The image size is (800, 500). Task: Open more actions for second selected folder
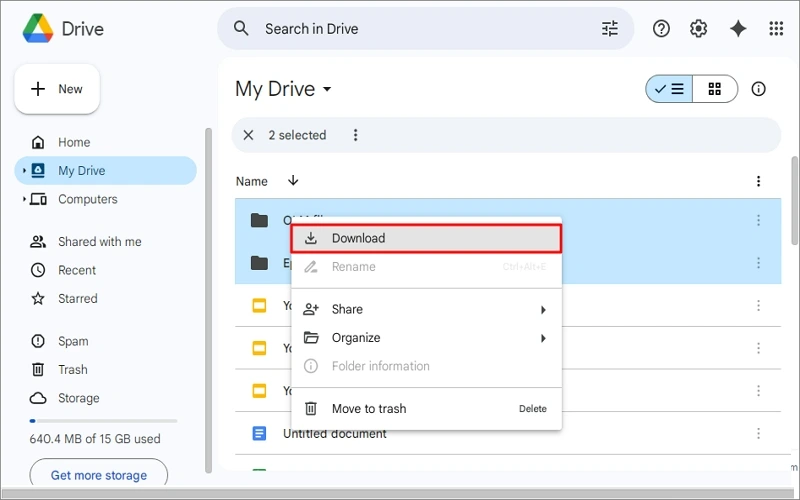(x=758, y=263)
